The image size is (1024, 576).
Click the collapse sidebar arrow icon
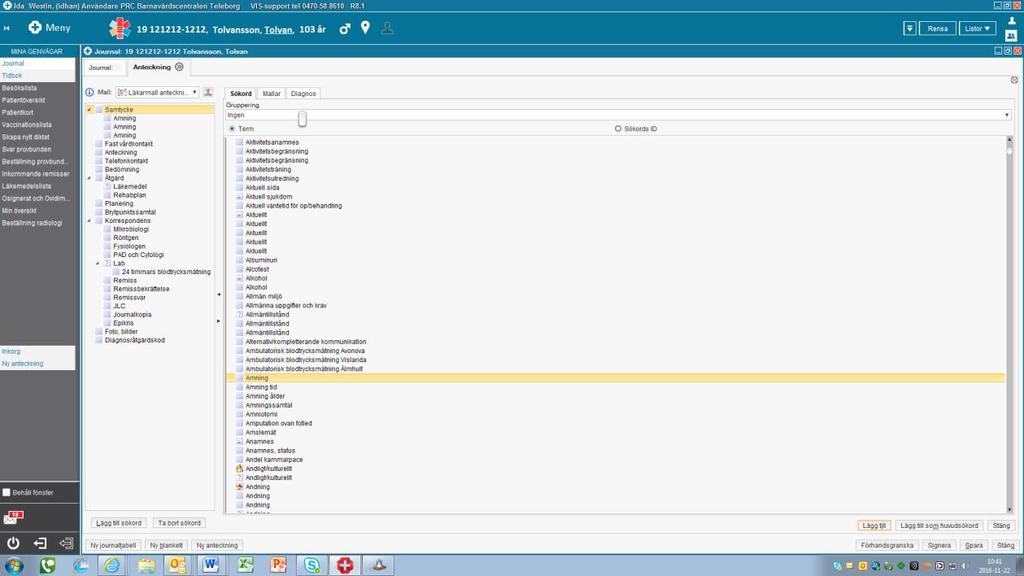point(7,28)
